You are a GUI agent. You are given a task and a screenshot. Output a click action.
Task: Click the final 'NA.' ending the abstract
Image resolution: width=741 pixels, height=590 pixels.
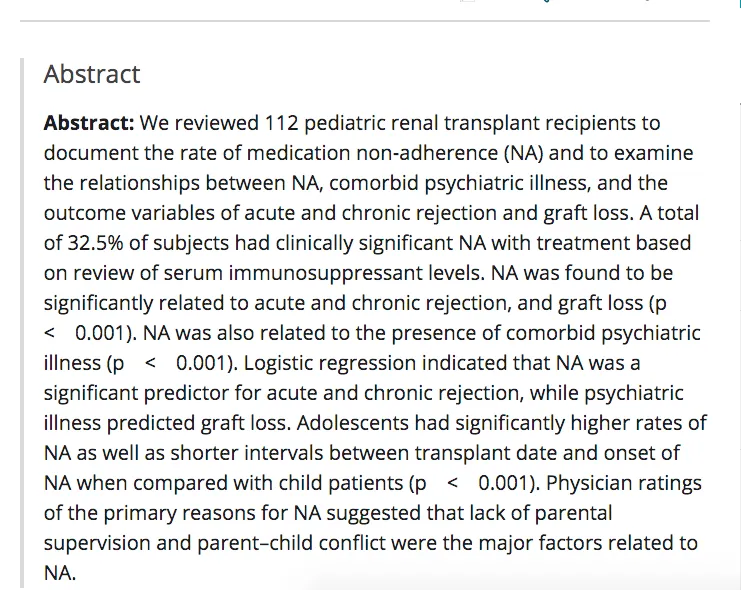pos(60,573)
